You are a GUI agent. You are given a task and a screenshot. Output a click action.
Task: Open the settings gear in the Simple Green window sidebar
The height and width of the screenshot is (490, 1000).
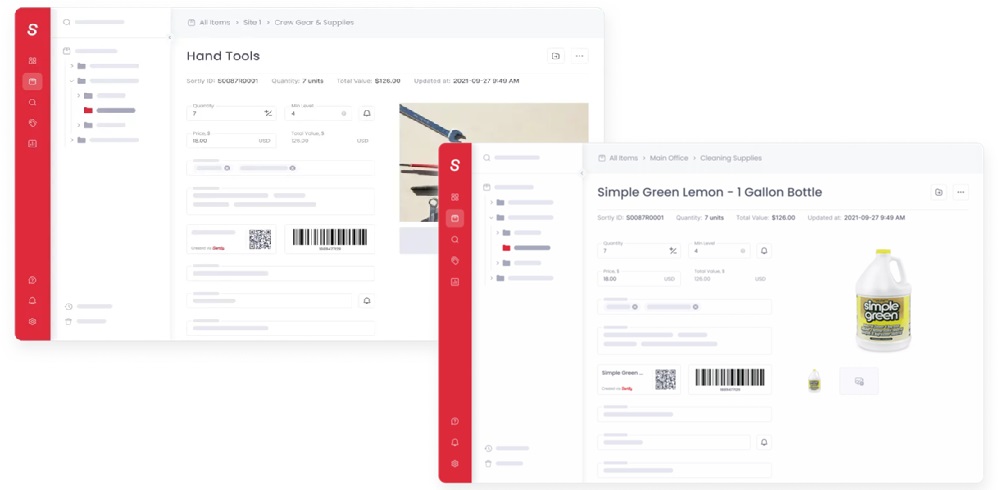pyautogui.click(x=455, y=464)
